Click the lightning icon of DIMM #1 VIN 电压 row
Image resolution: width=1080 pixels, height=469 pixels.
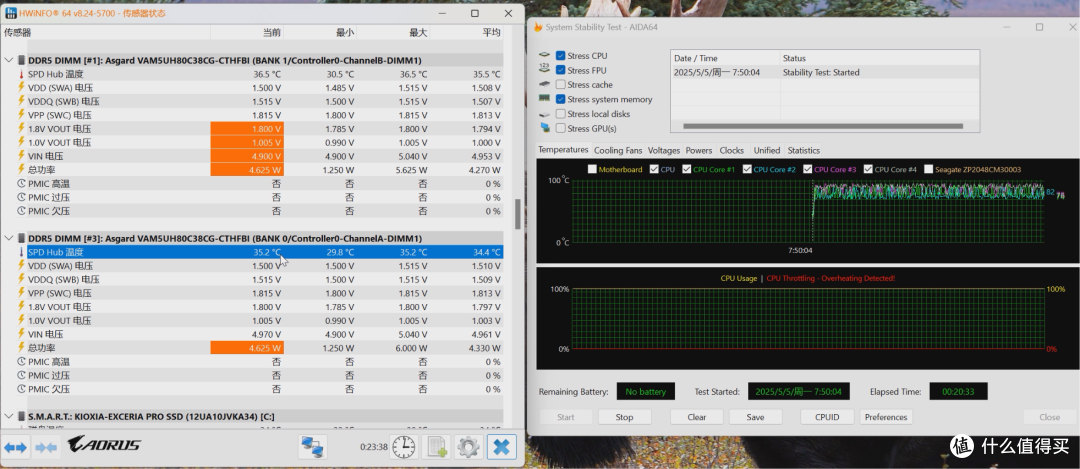pos(21,156)
